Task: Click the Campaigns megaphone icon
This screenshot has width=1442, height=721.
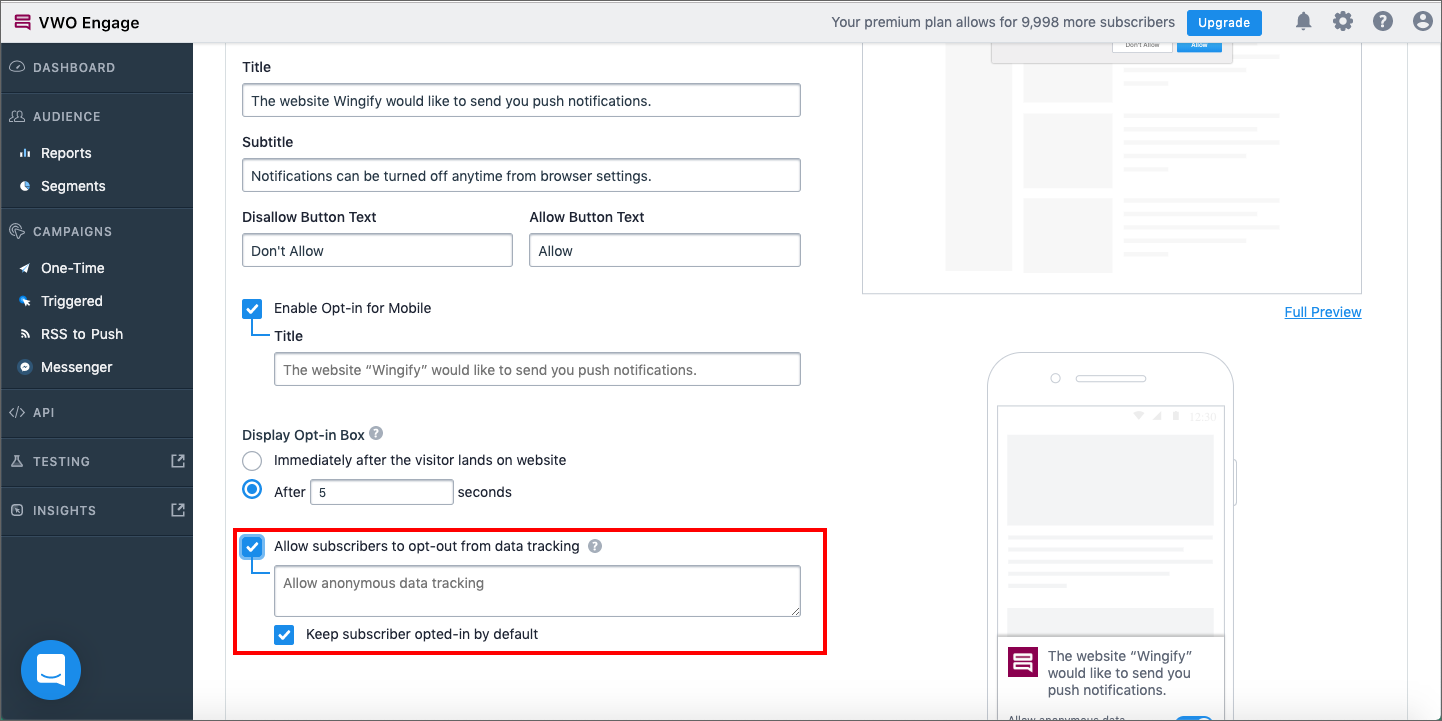Action: tap(17, 231)
